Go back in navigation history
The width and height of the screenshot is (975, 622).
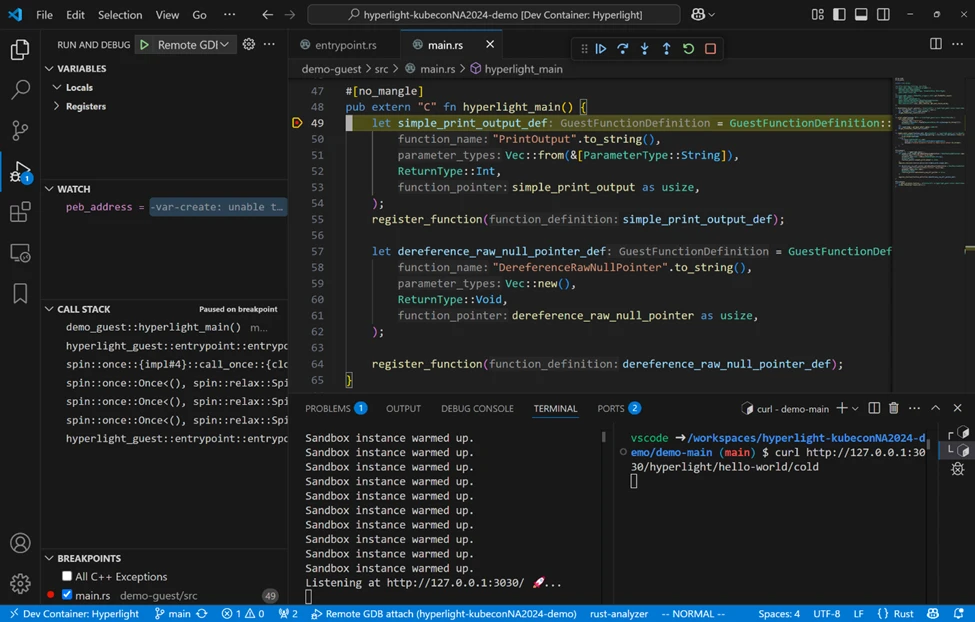point(267,14)
